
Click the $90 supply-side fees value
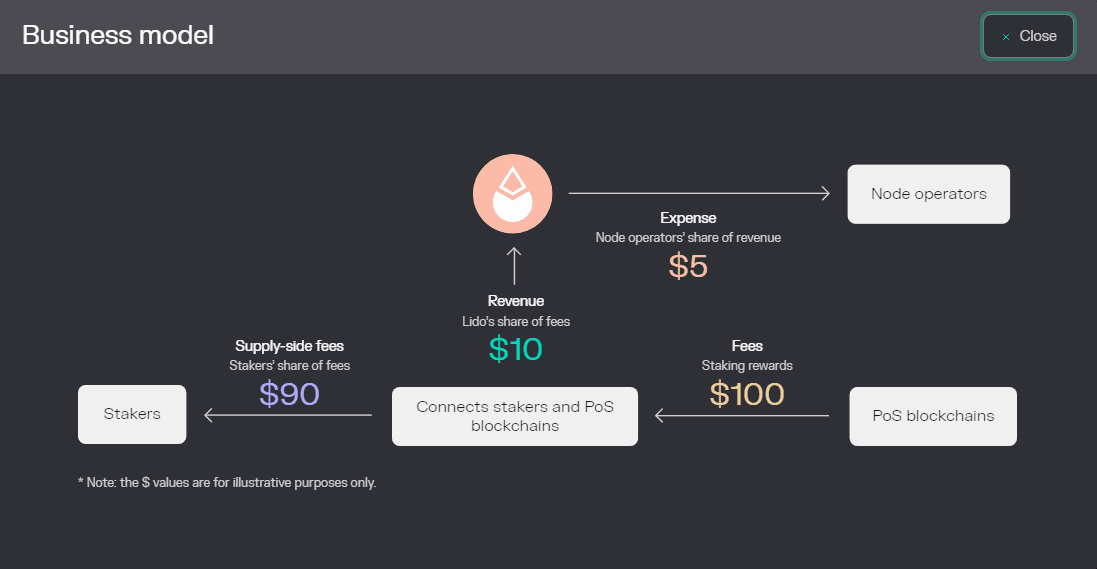[x=289, y=394]
